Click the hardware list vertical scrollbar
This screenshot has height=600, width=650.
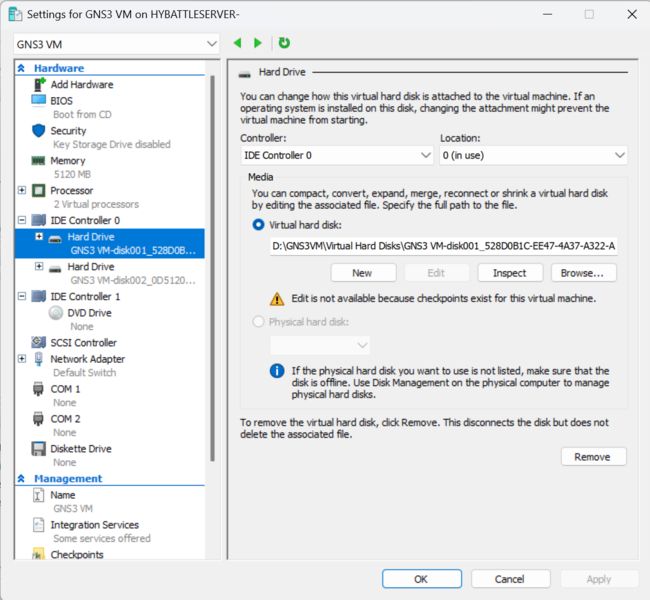tap(212, 268)
